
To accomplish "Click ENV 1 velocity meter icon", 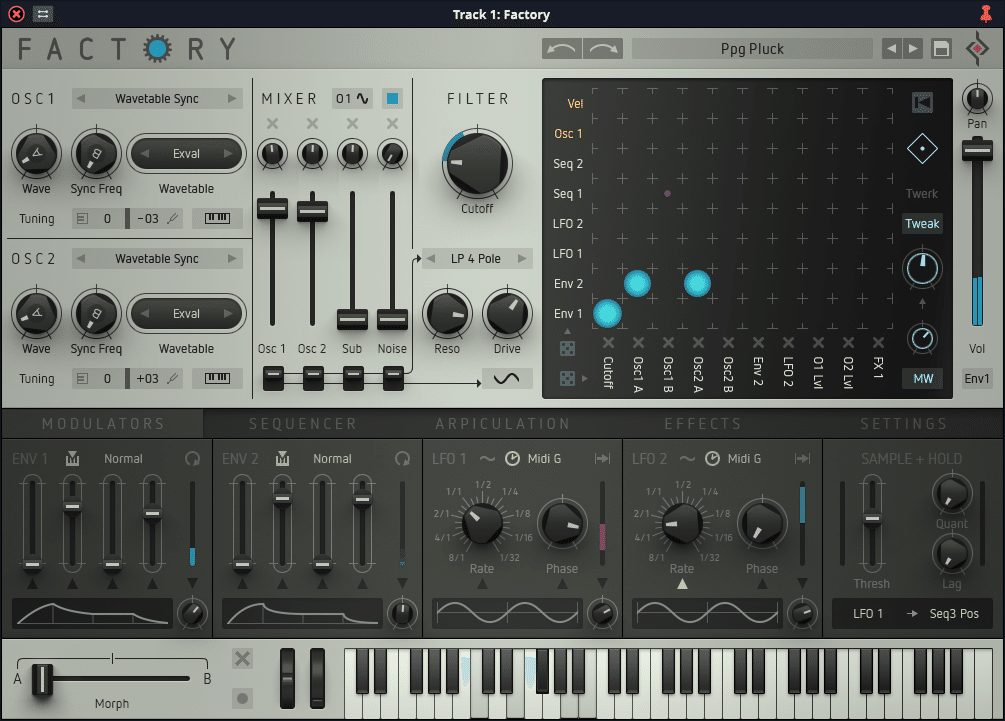I will (x=72, y=459).
